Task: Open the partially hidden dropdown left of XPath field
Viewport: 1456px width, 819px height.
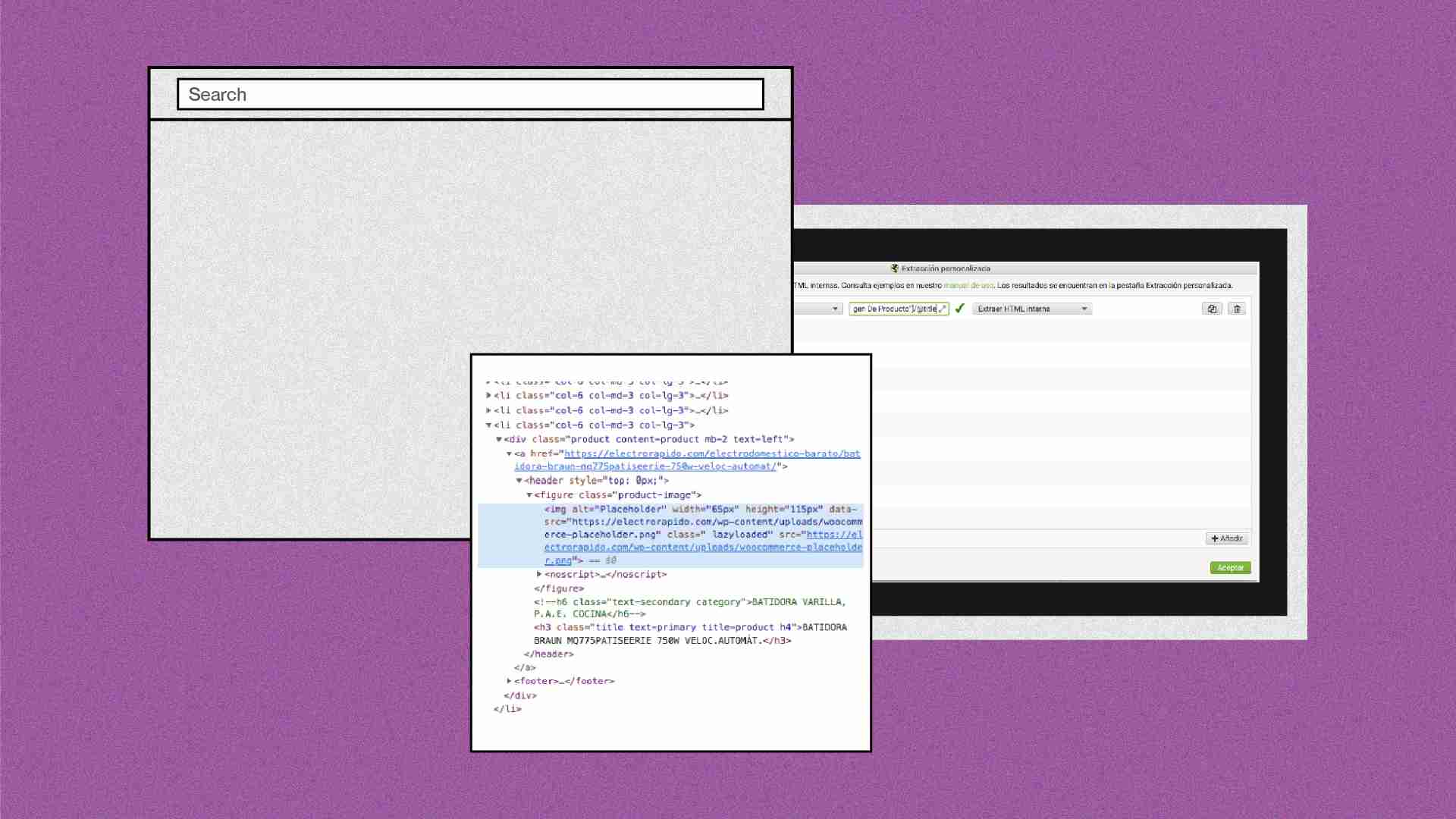Action: coord(818,309)
